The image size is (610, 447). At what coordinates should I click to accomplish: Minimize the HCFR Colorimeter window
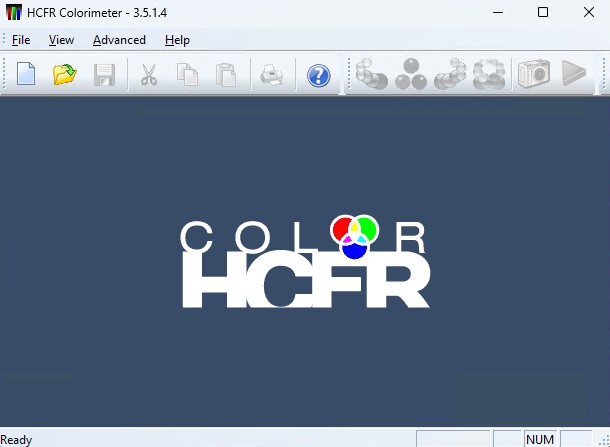[498, 12]
